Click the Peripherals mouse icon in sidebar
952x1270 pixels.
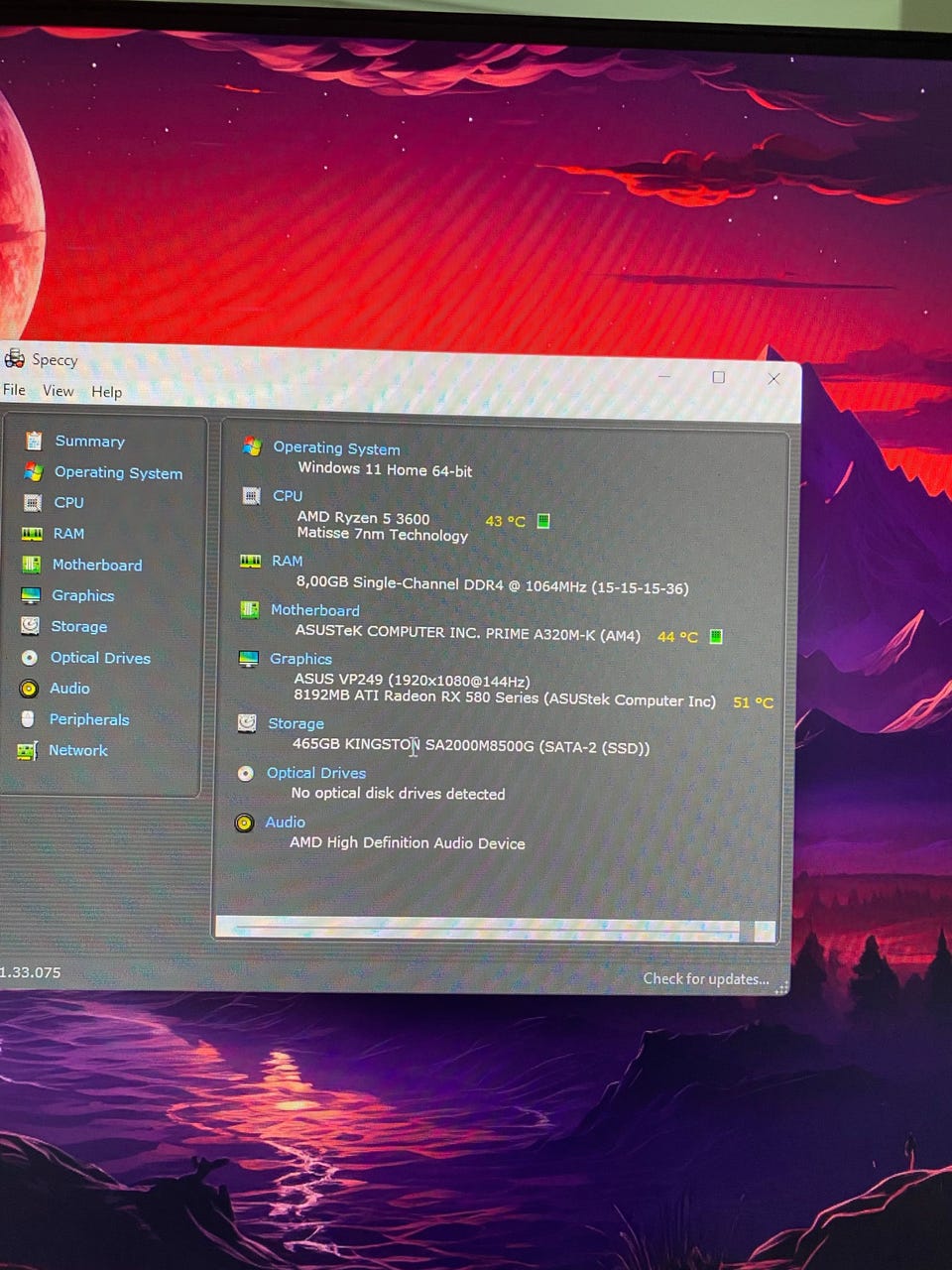(x=28, y=719)
